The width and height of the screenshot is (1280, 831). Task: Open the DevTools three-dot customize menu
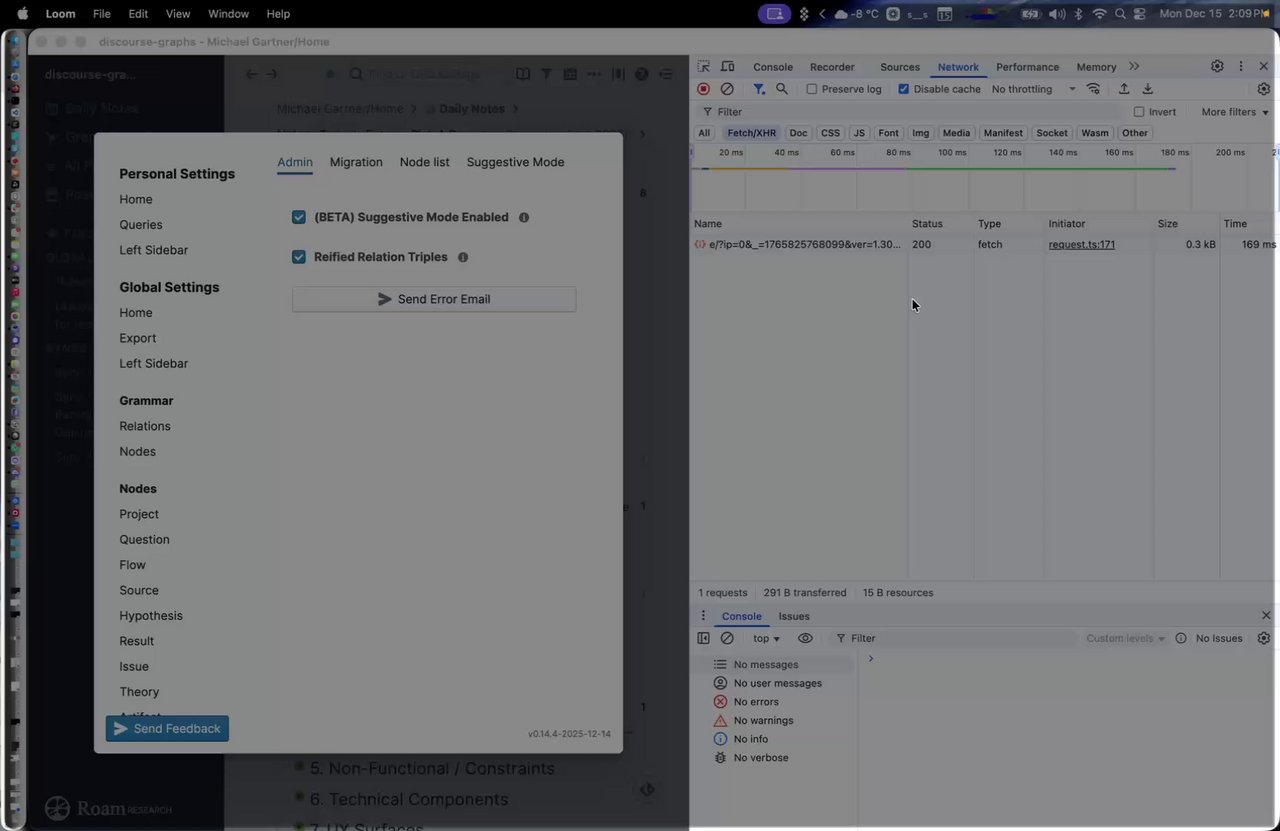(x=1241, y=67)
